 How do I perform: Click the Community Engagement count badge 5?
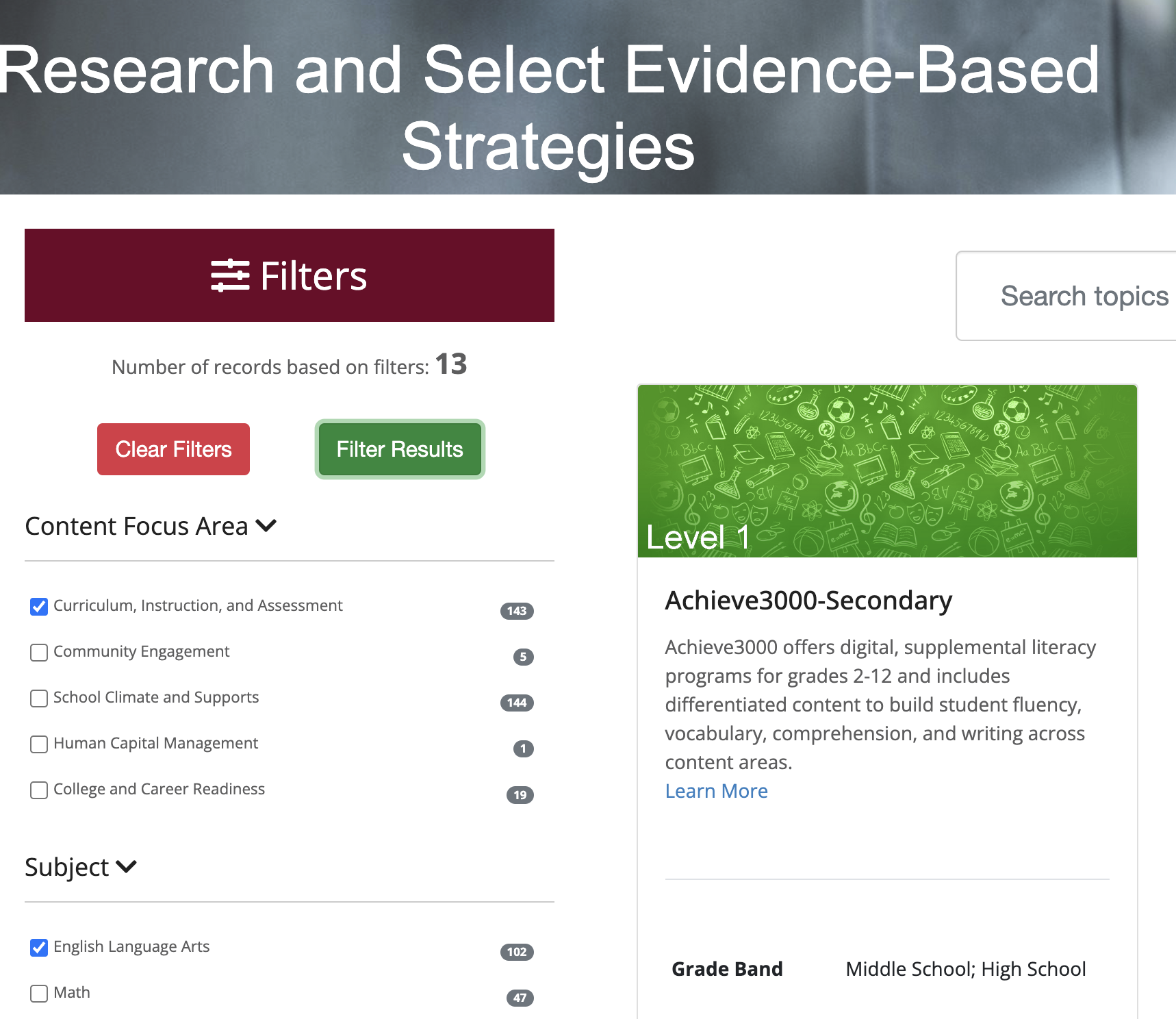[523, 656]
